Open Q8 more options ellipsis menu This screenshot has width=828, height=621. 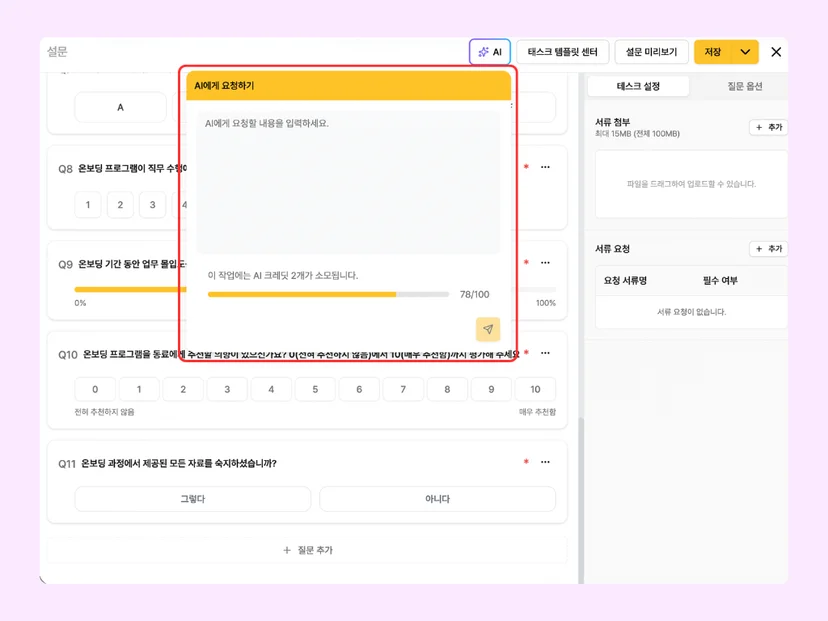coord(545,167)
